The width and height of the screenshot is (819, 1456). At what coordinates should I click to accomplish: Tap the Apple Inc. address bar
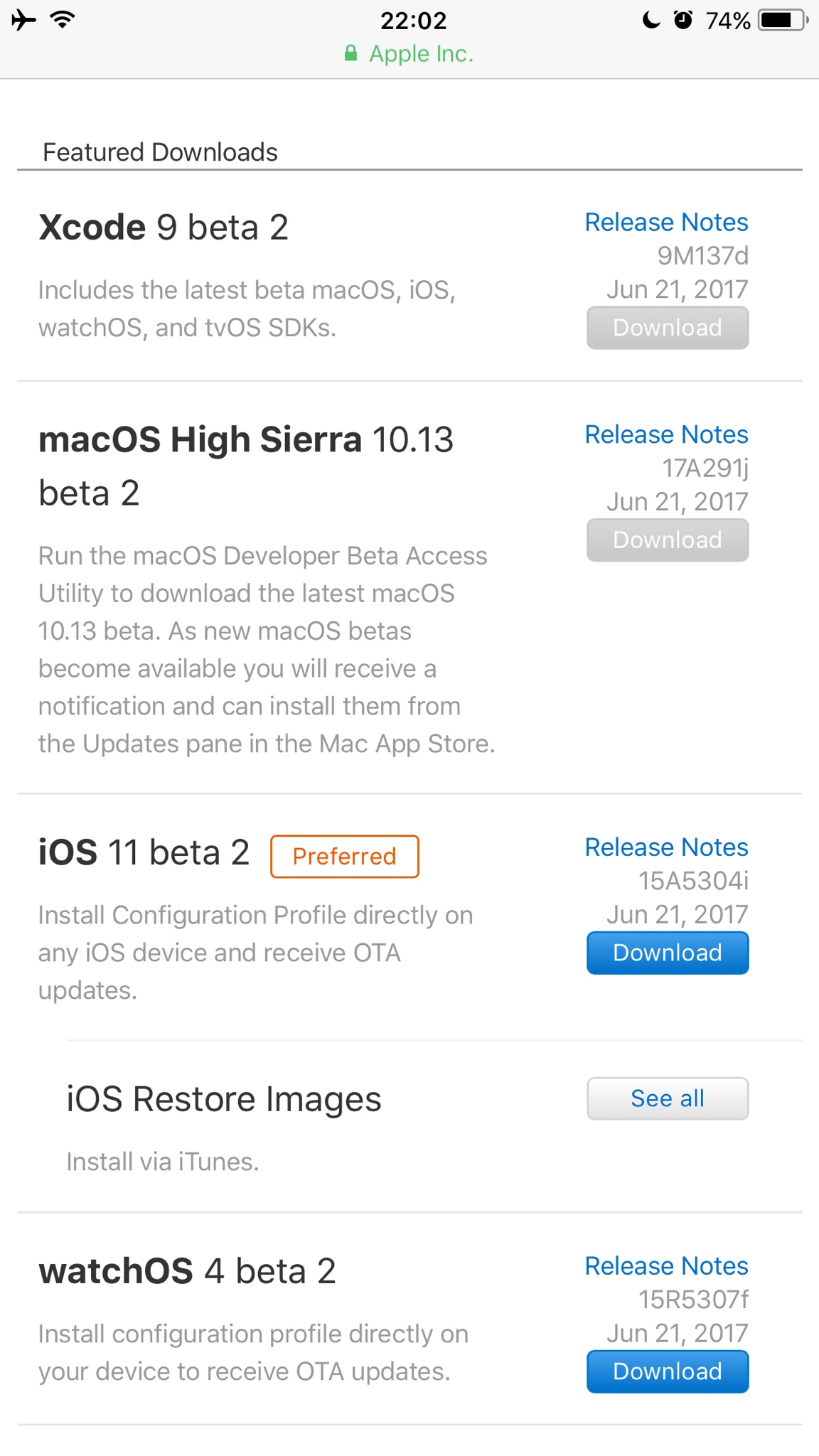click(x=420, y=54)
